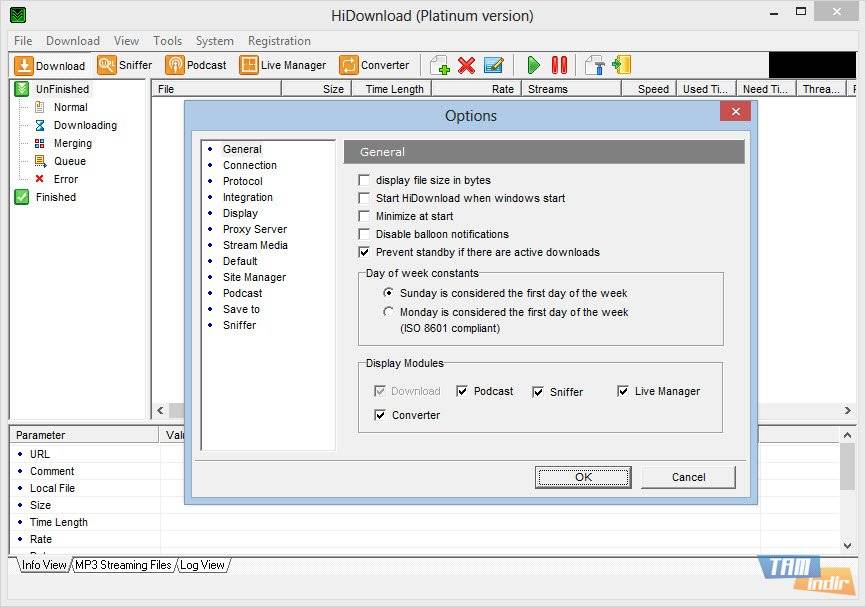The height and width of the screenshot is (607, 866).
Task: Check Minimize at start option
Action: point(365,216)
